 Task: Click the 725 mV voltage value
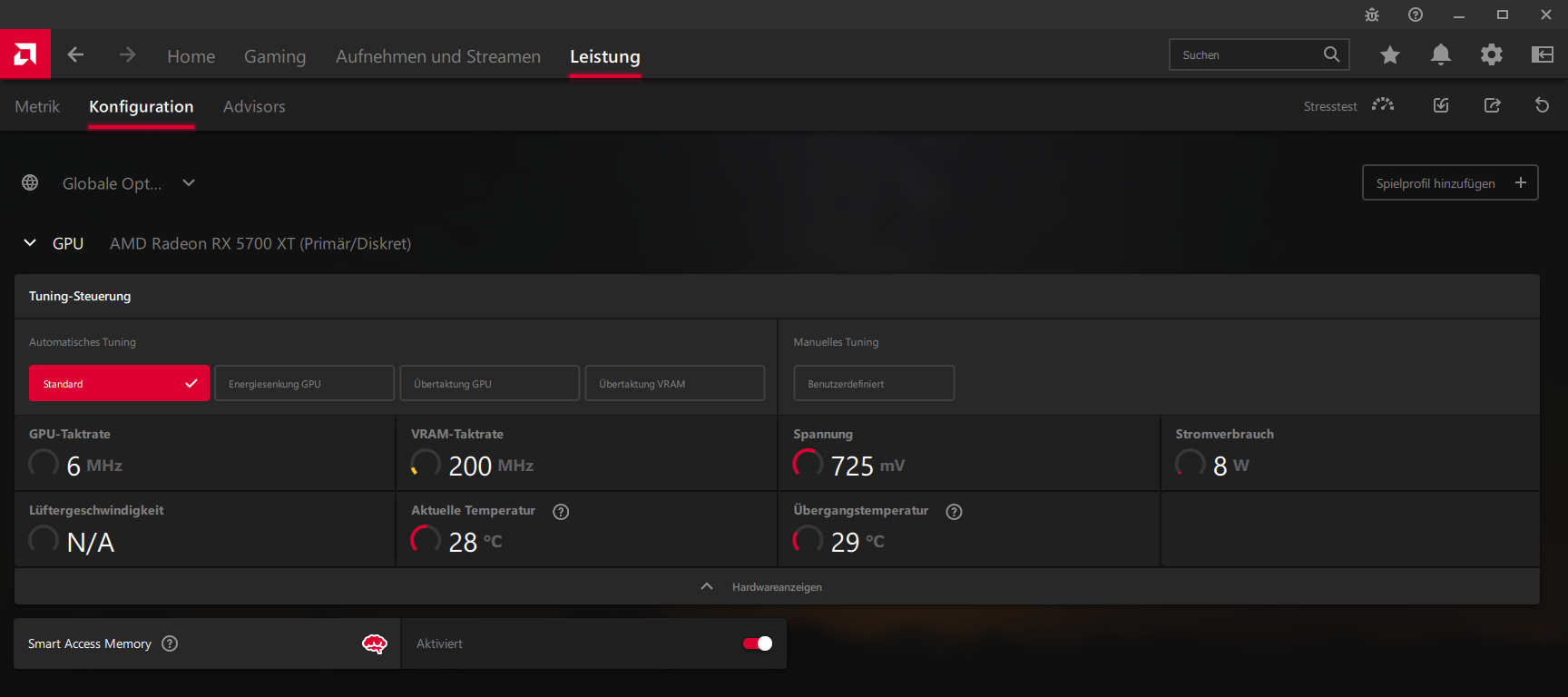(867, 466)
